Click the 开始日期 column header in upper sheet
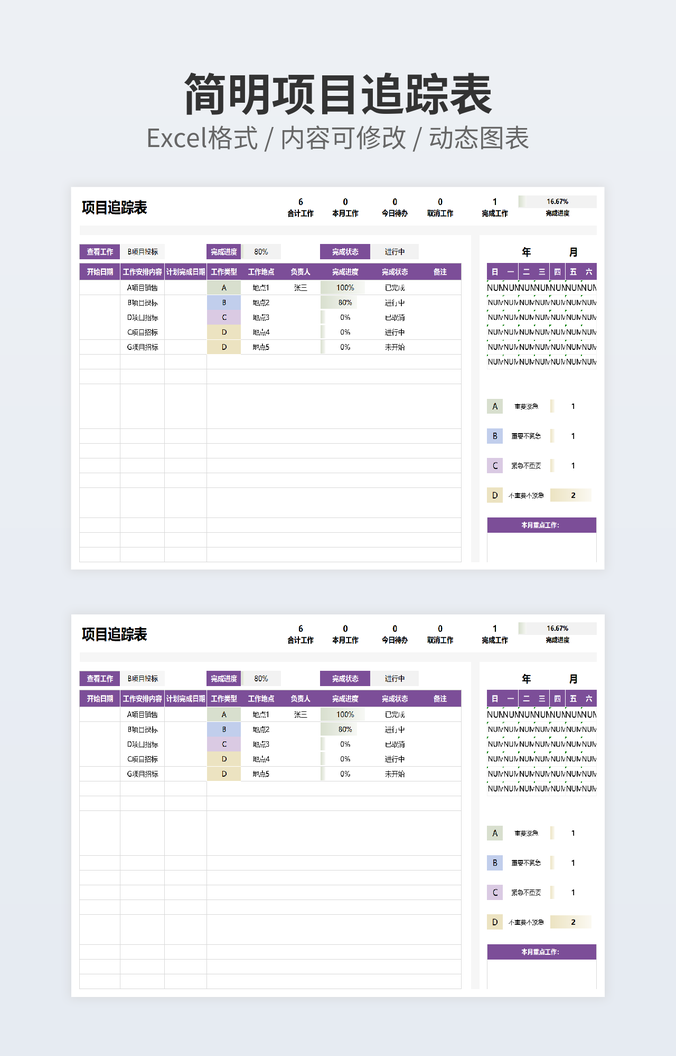676x1056 pixels. (x=100, y=271)
